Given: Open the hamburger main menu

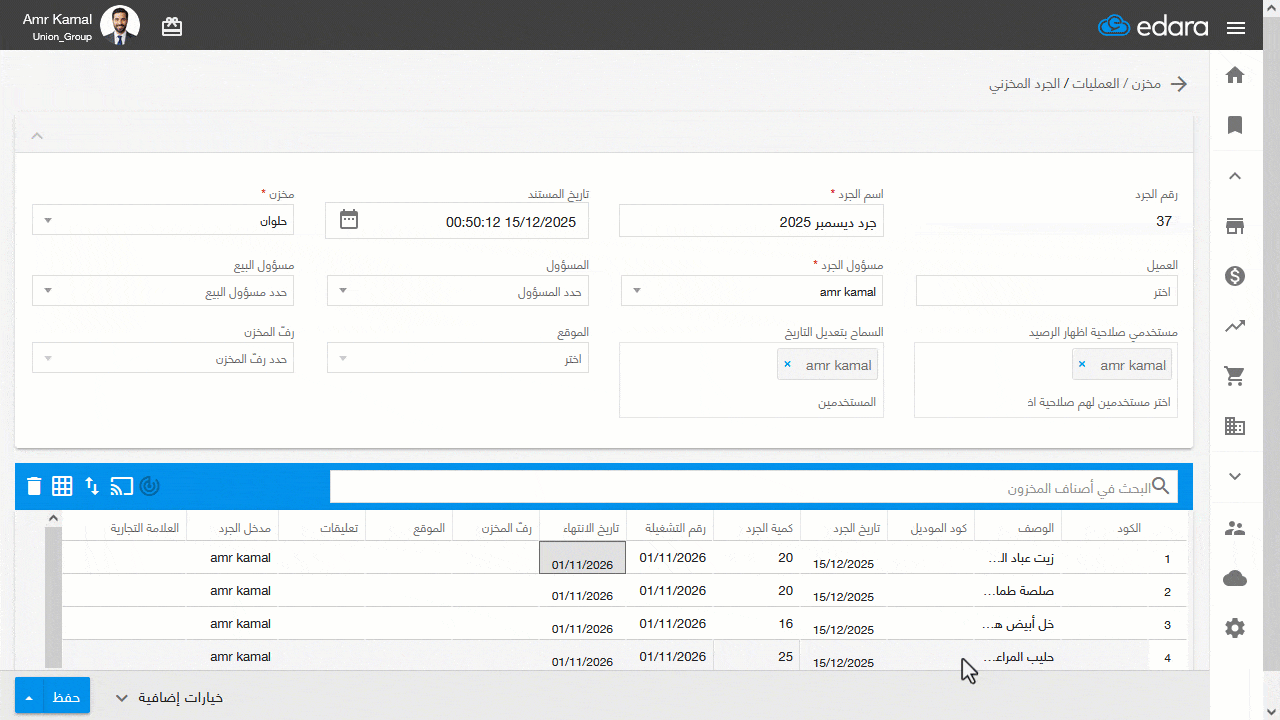Looking at the screenshot, I should [1235, 27].
